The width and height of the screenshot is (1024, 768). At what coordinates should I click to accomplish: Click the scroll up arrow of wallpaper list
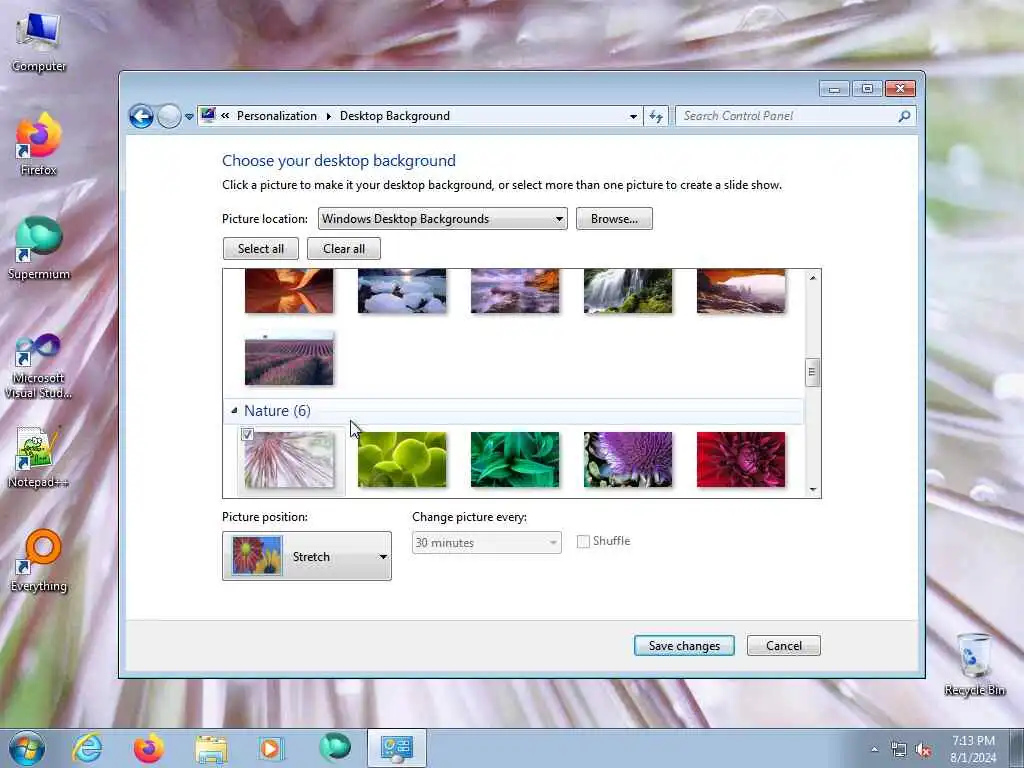pyautogui.click(x=812, y=278)
